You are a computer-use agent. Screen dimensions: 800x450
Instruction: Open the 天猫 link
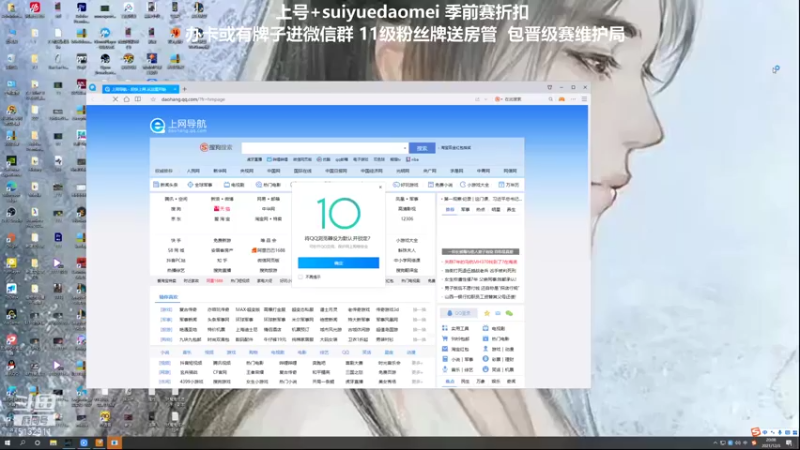pos(222,209)
